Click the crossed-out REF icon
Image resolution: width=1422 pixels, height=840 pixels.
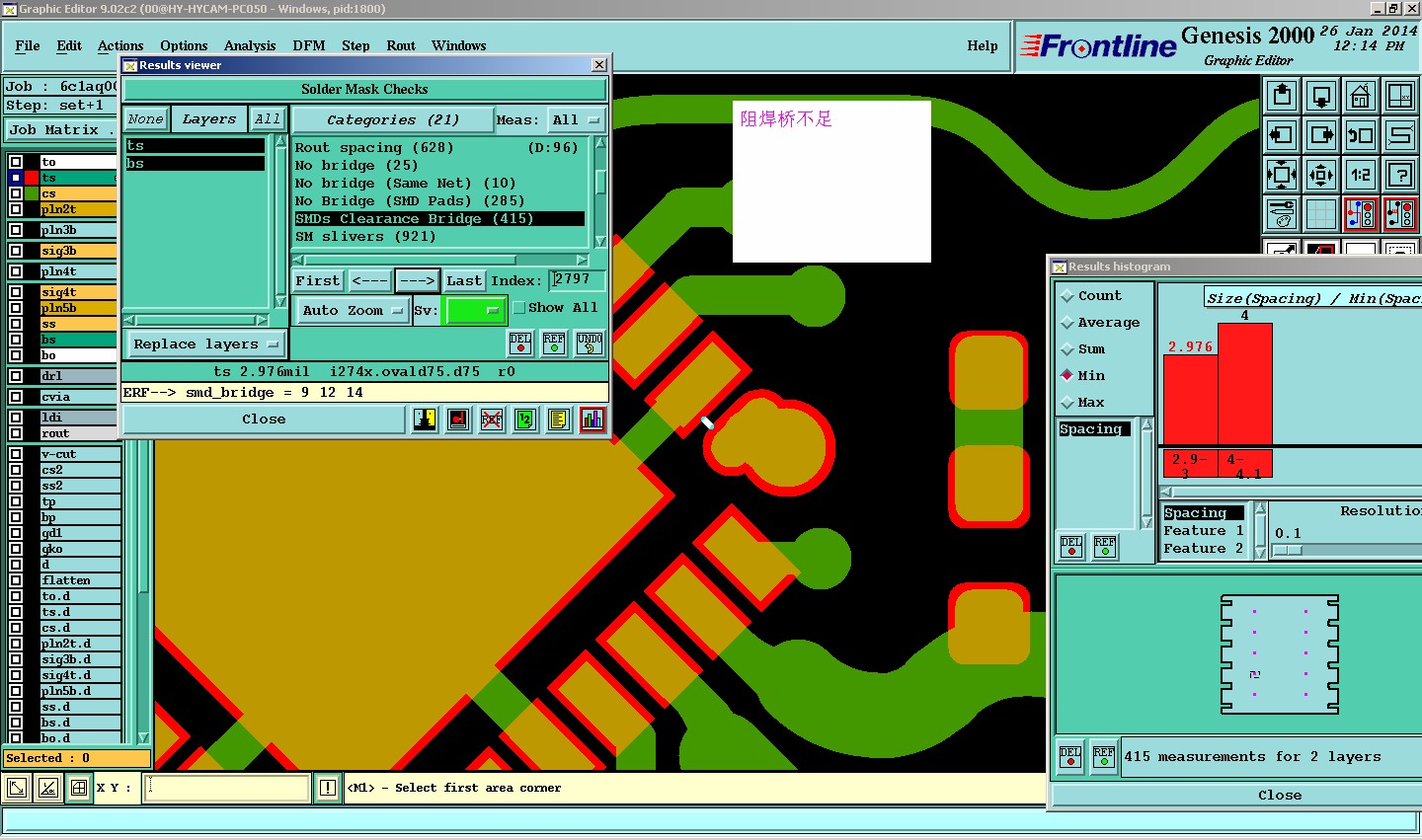click(x=492, y=420)
